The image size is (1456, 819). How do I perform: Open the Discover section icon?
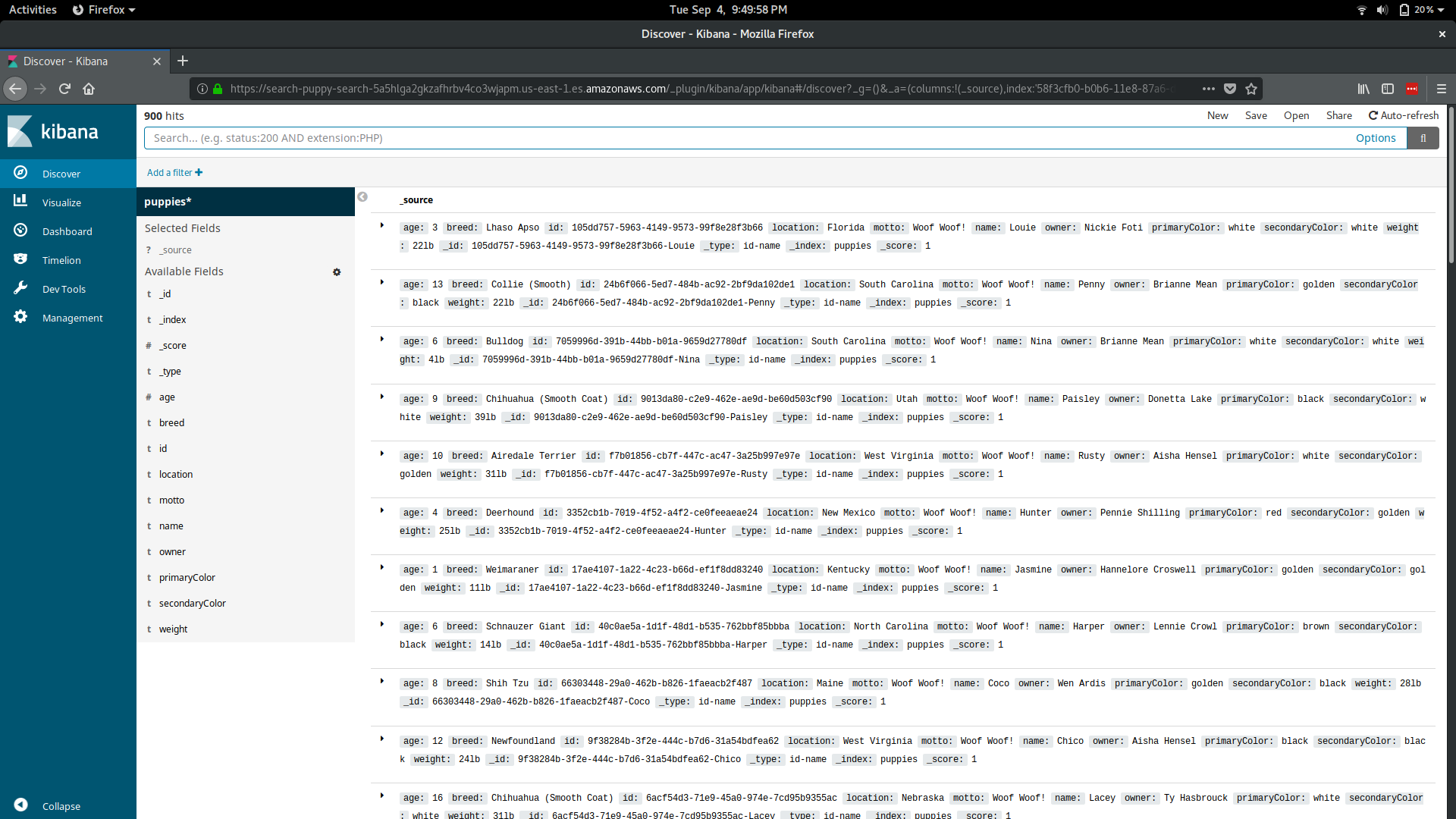20,173
